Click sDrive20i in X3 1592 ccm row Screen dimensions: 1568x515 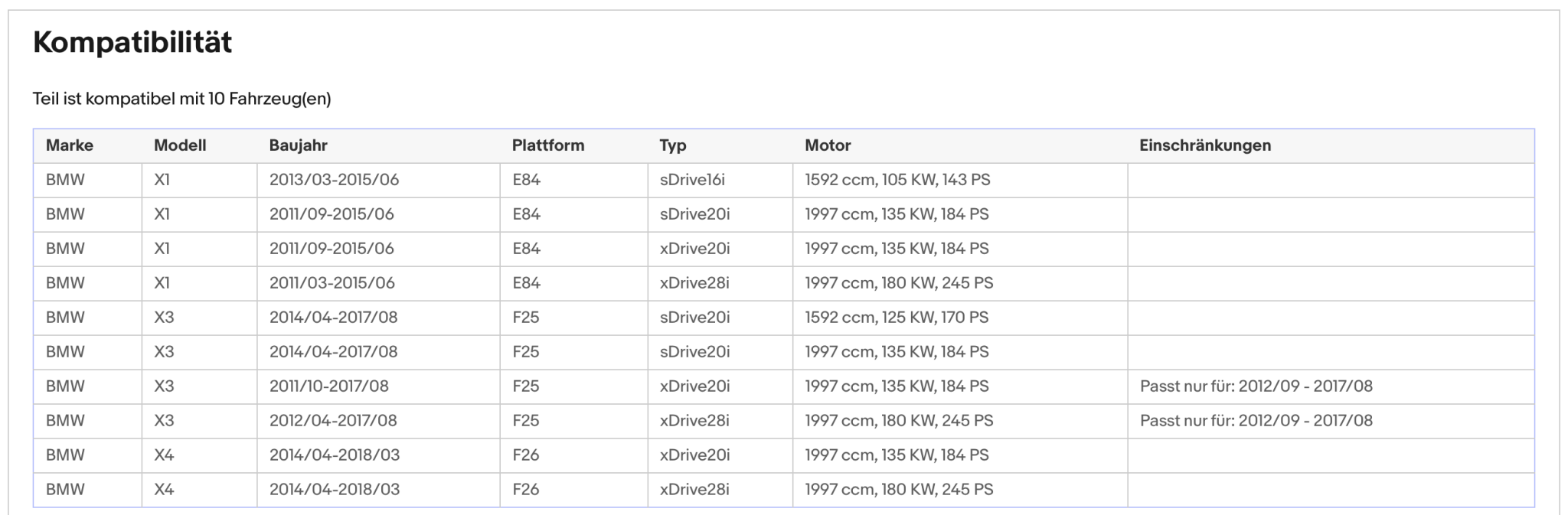tap(694, 318)
